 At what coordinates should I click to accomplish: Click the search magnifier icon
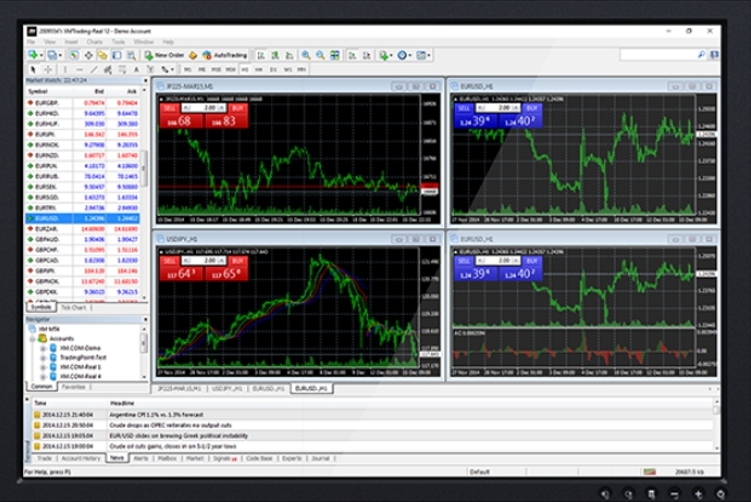tap(701, 55)
